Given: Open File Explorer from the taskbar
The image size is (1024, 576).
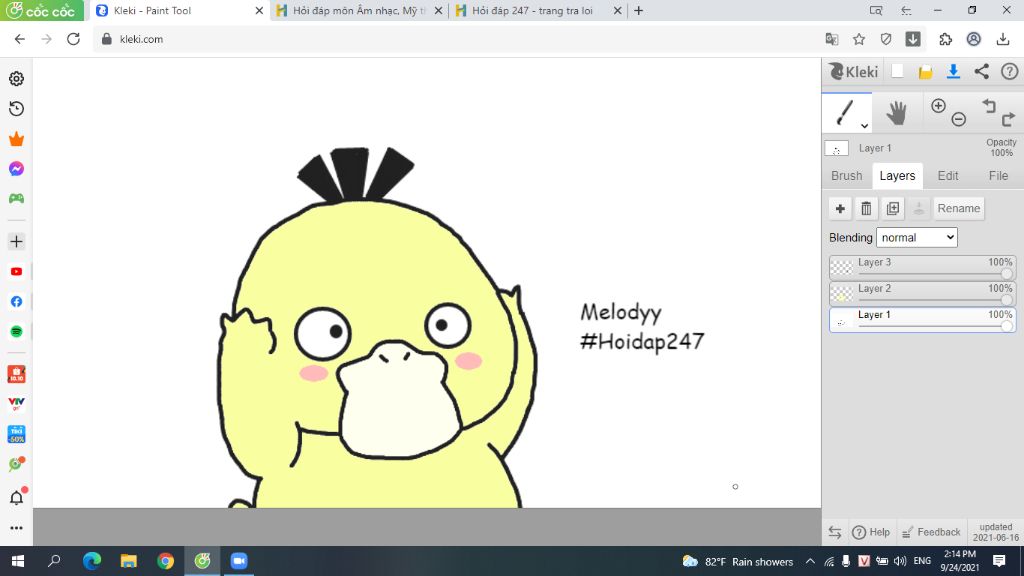Looking at the screenshot, I should (129, 561).
